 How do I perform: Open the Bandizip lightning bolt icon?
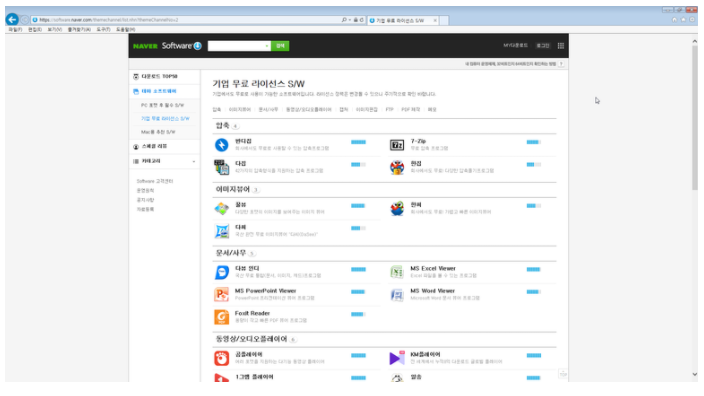pyautogui.click(x=221, y=145)
